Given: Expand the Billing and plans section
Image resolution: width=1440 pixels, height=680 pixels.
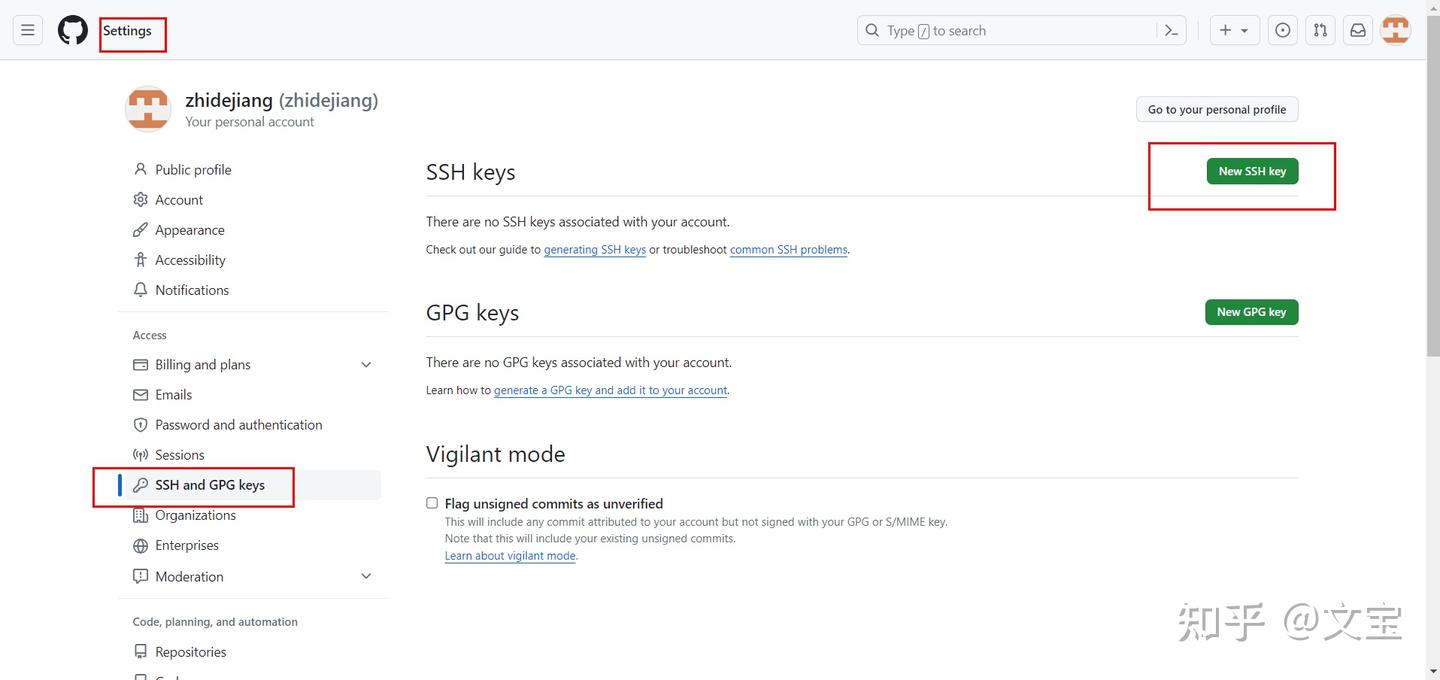Looking at the screenshot, I should click(x=366, y=365).
